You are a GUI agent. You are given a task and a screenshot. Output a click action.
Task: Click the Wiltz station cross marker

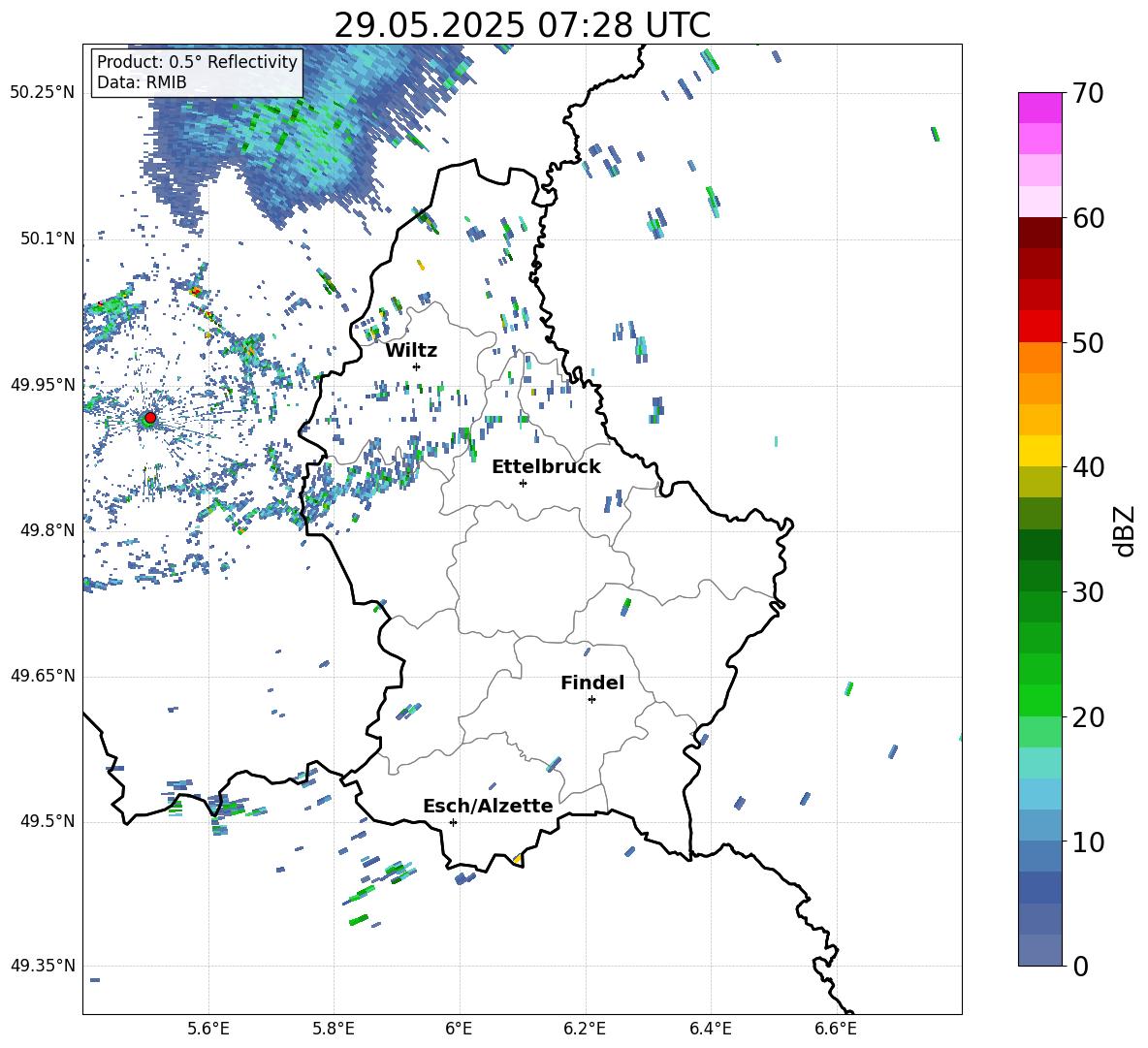(417, 366)
